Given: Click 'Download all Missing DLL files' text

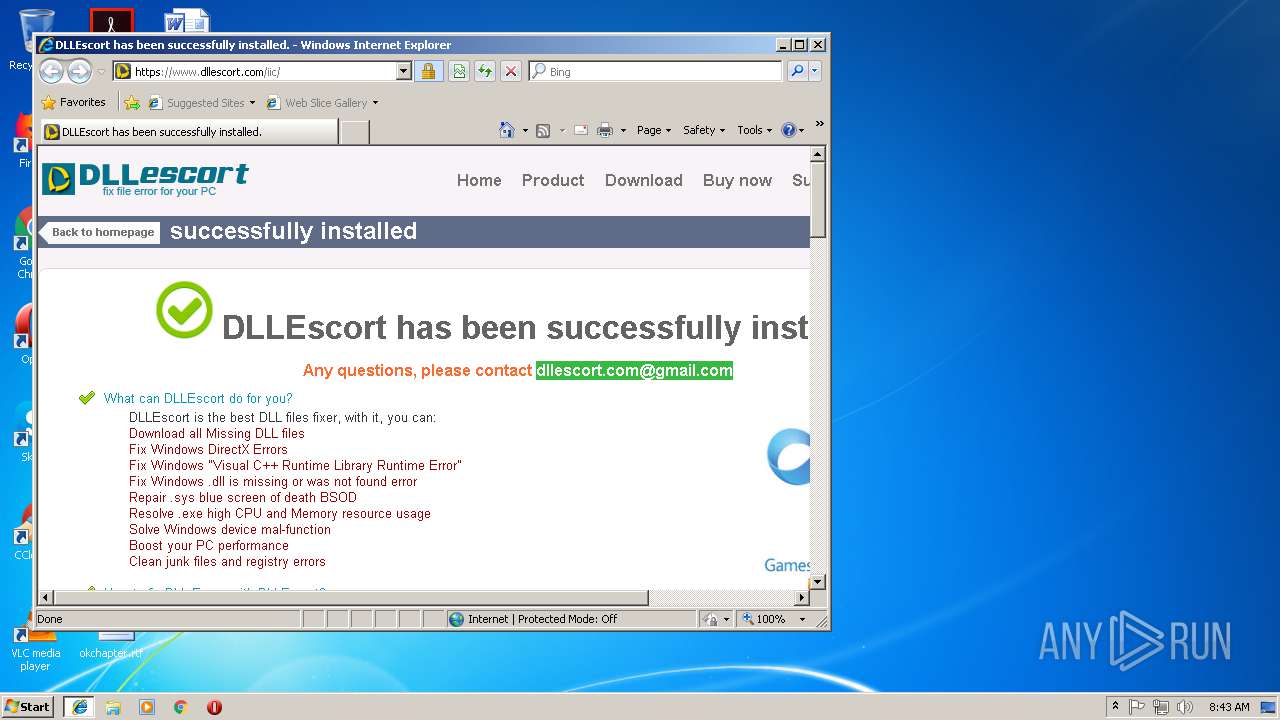Looking at the screenshot, I should (x=217, y=433).
